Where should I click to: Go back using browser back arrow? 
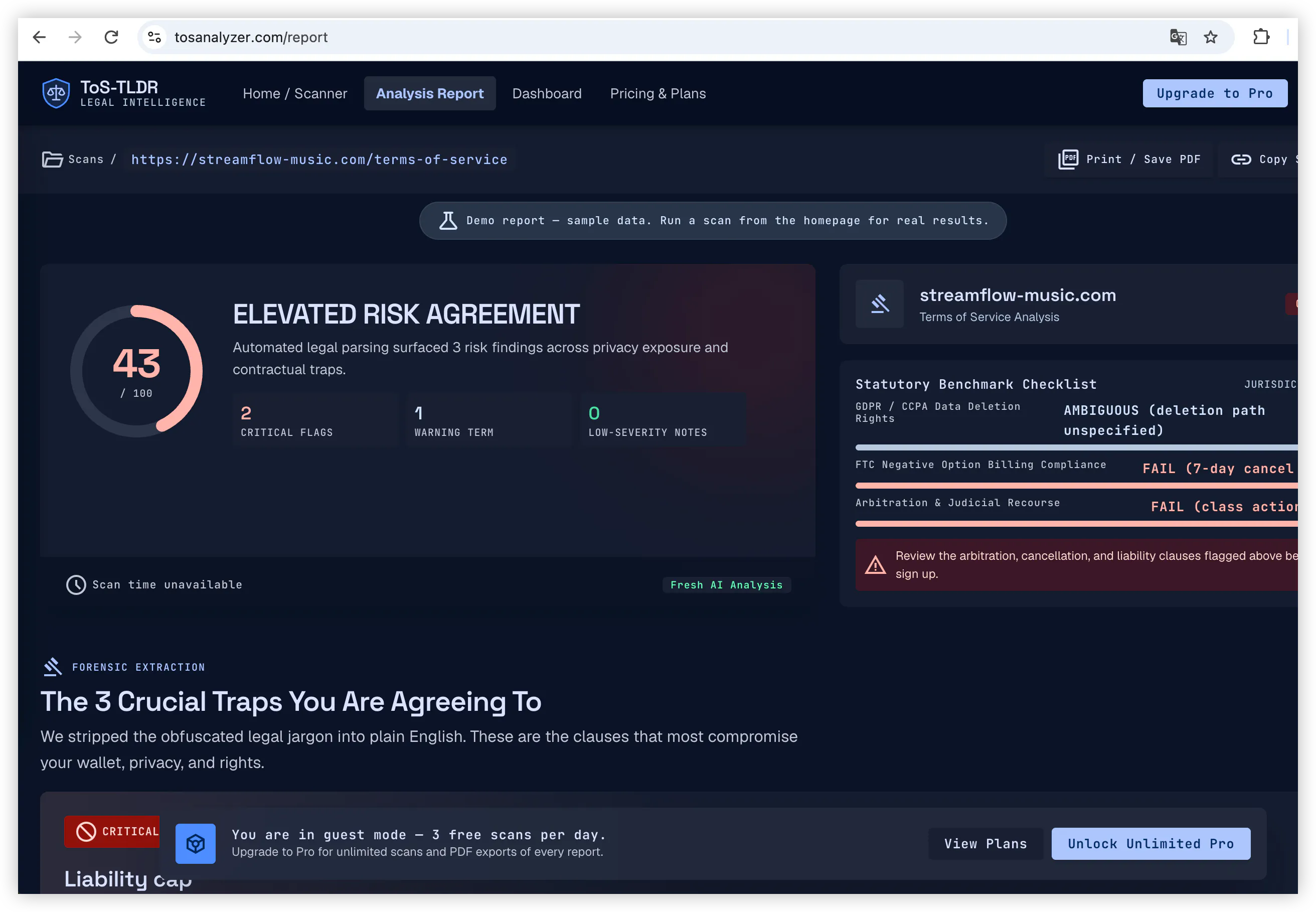pyautogui.click(x=39, y=37)
